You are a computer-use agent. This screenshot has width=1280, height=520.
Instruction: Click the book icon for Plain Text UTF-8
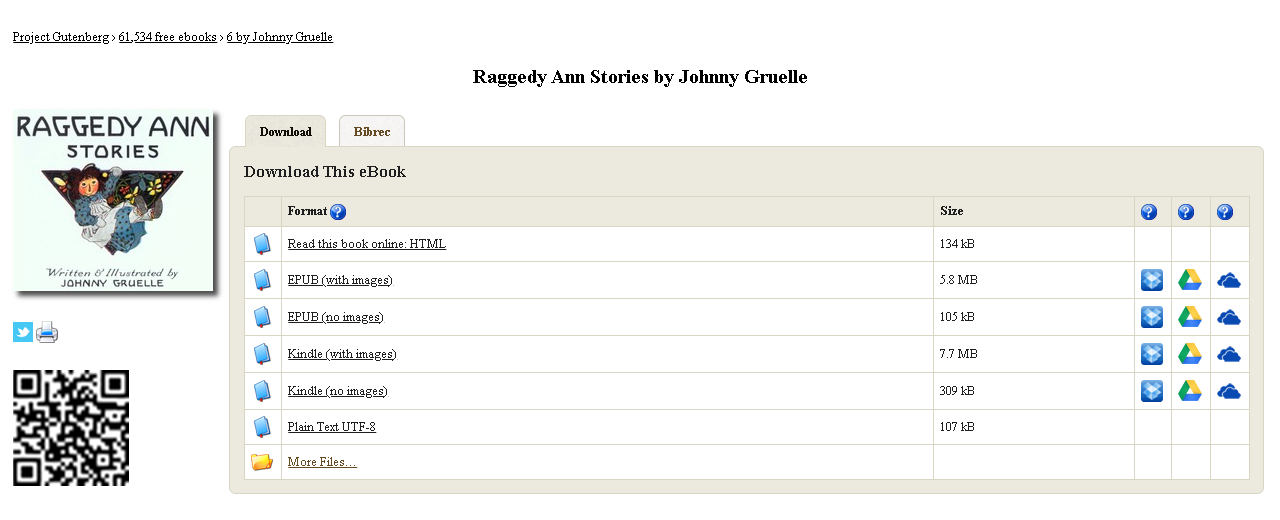pyautogui.click(x=262, y=427)
